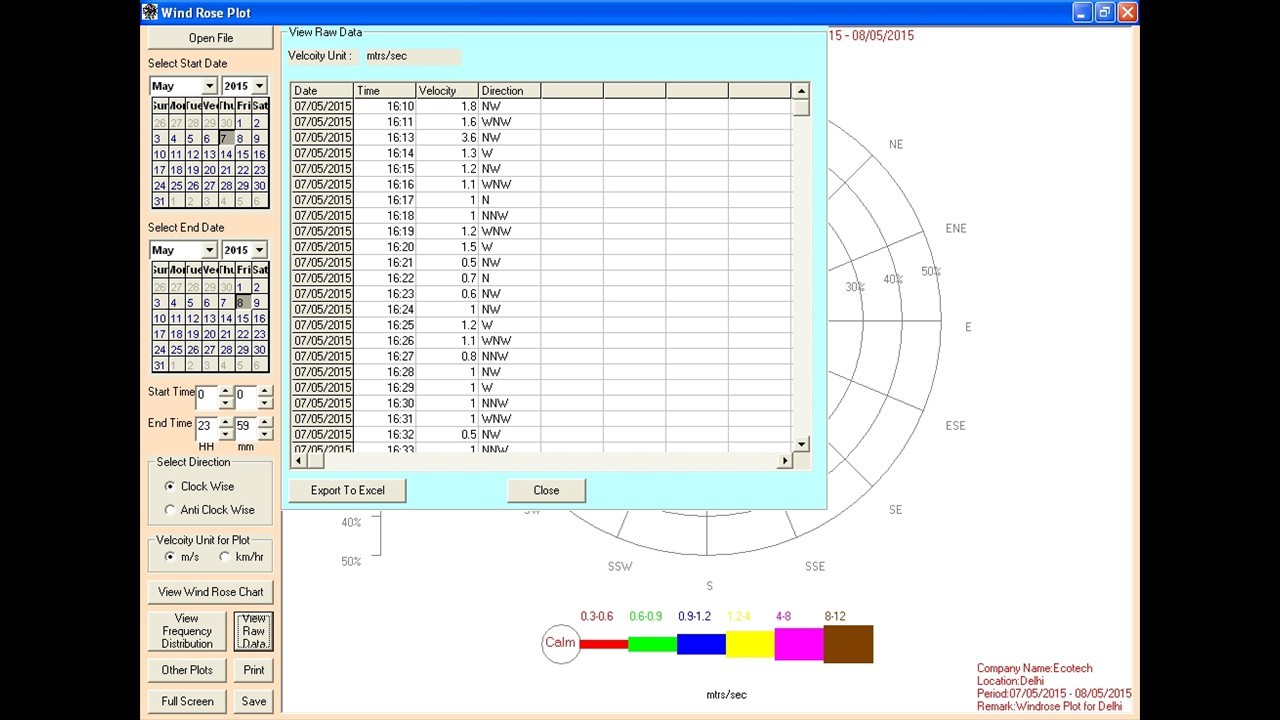Click the Calm circle in legend

pos(561,643)
